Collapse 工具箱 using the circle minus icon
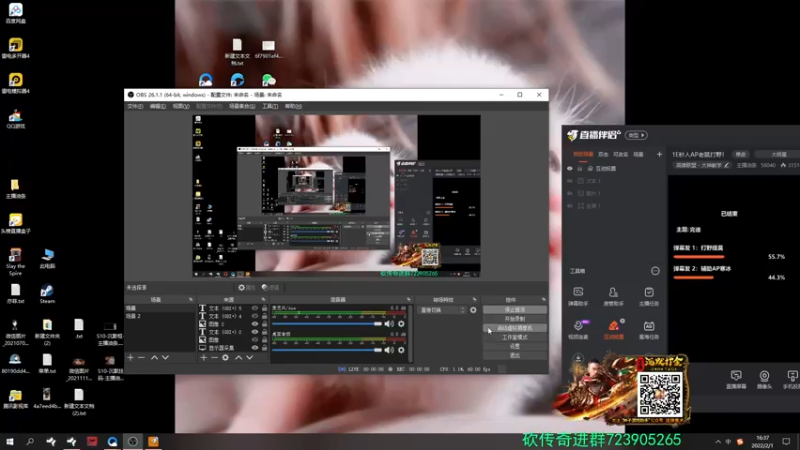This screenshot has height=450, width=800. (x=655, y=271)
